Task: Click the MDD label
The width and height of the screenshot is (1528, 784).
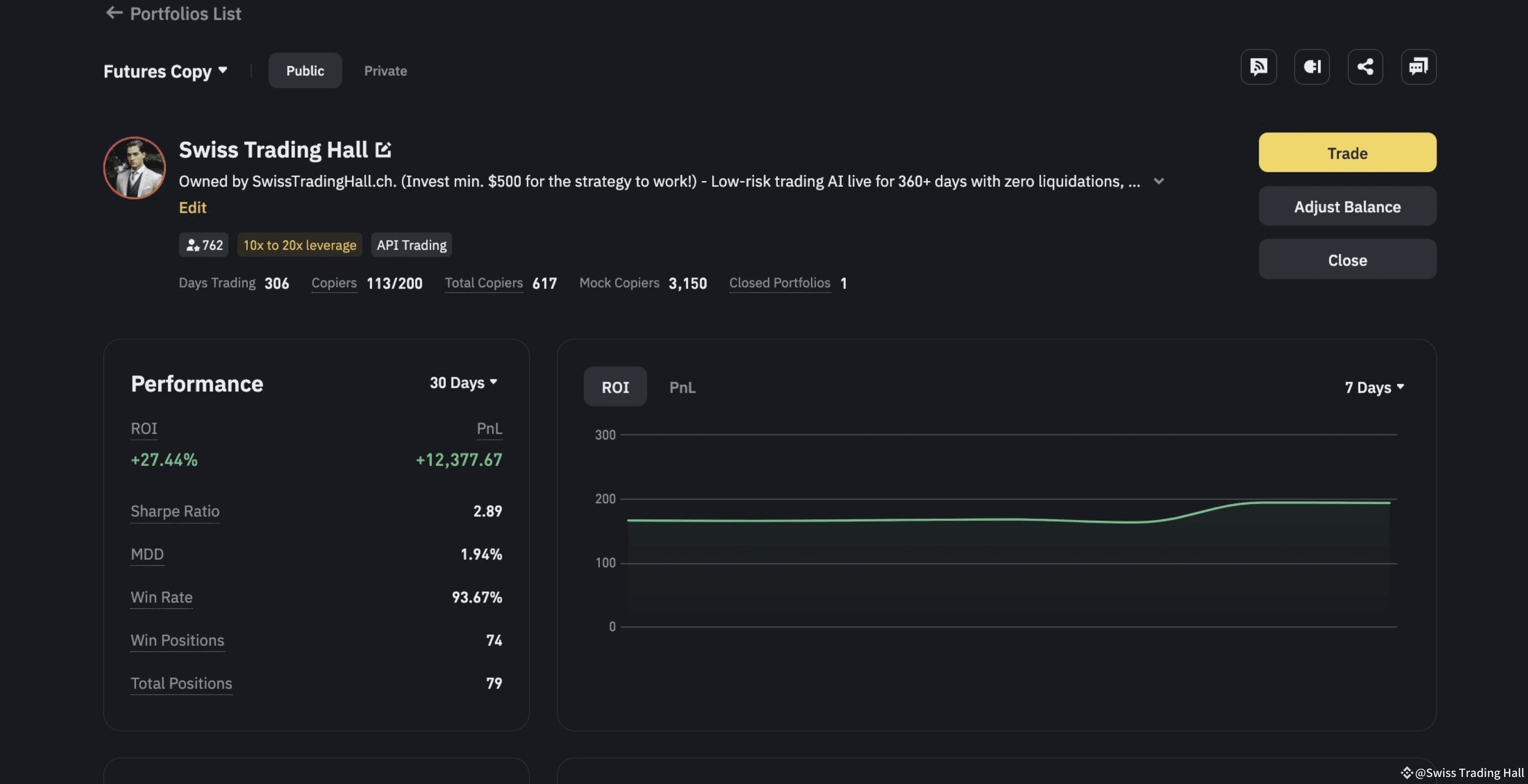Action: click(x=147, y=554)
